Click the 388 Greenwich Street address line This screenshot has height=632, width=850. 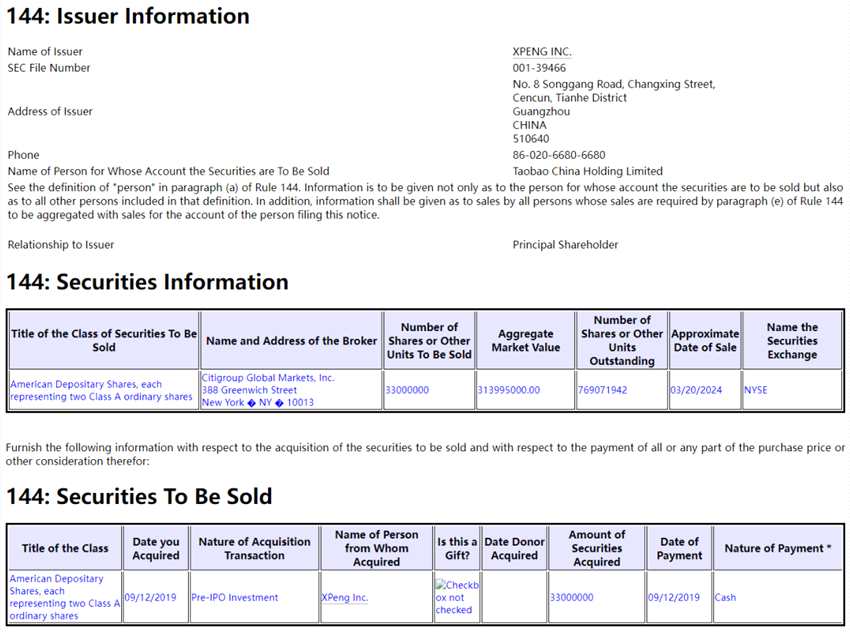coord(249,390)
